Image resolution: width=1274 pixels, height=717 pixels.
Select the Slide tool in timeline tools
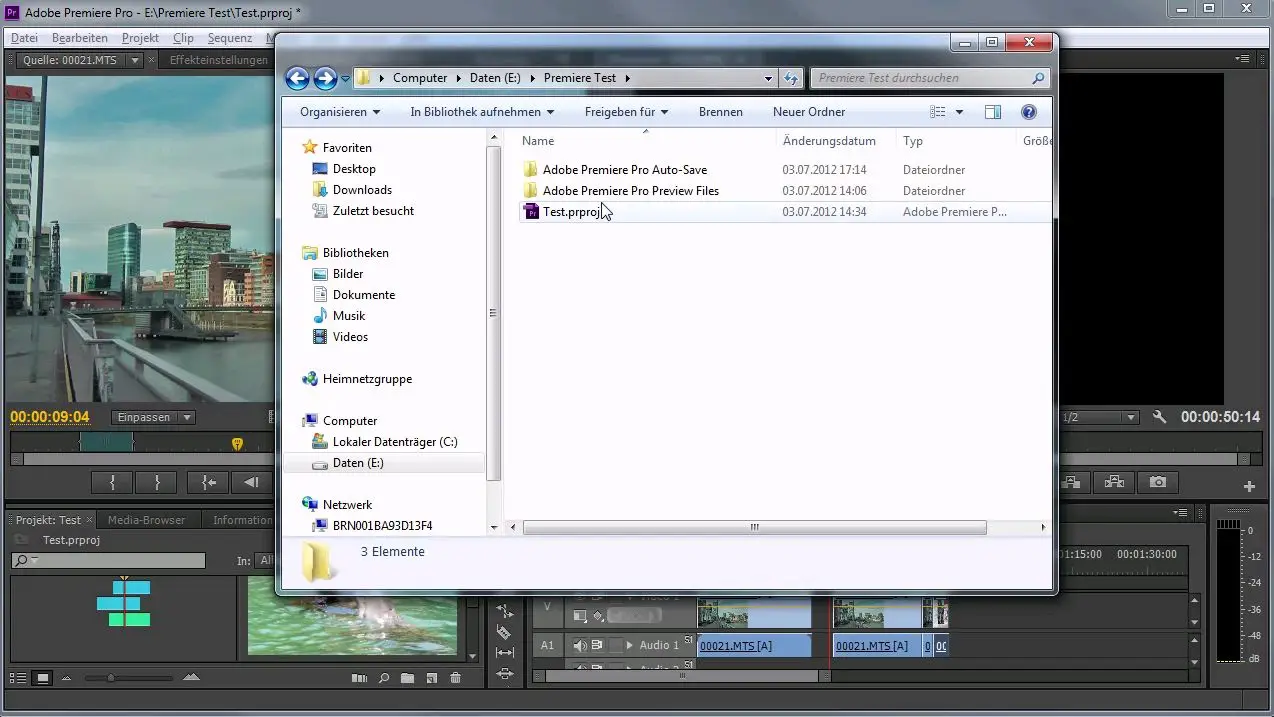[x=504, y=674]
